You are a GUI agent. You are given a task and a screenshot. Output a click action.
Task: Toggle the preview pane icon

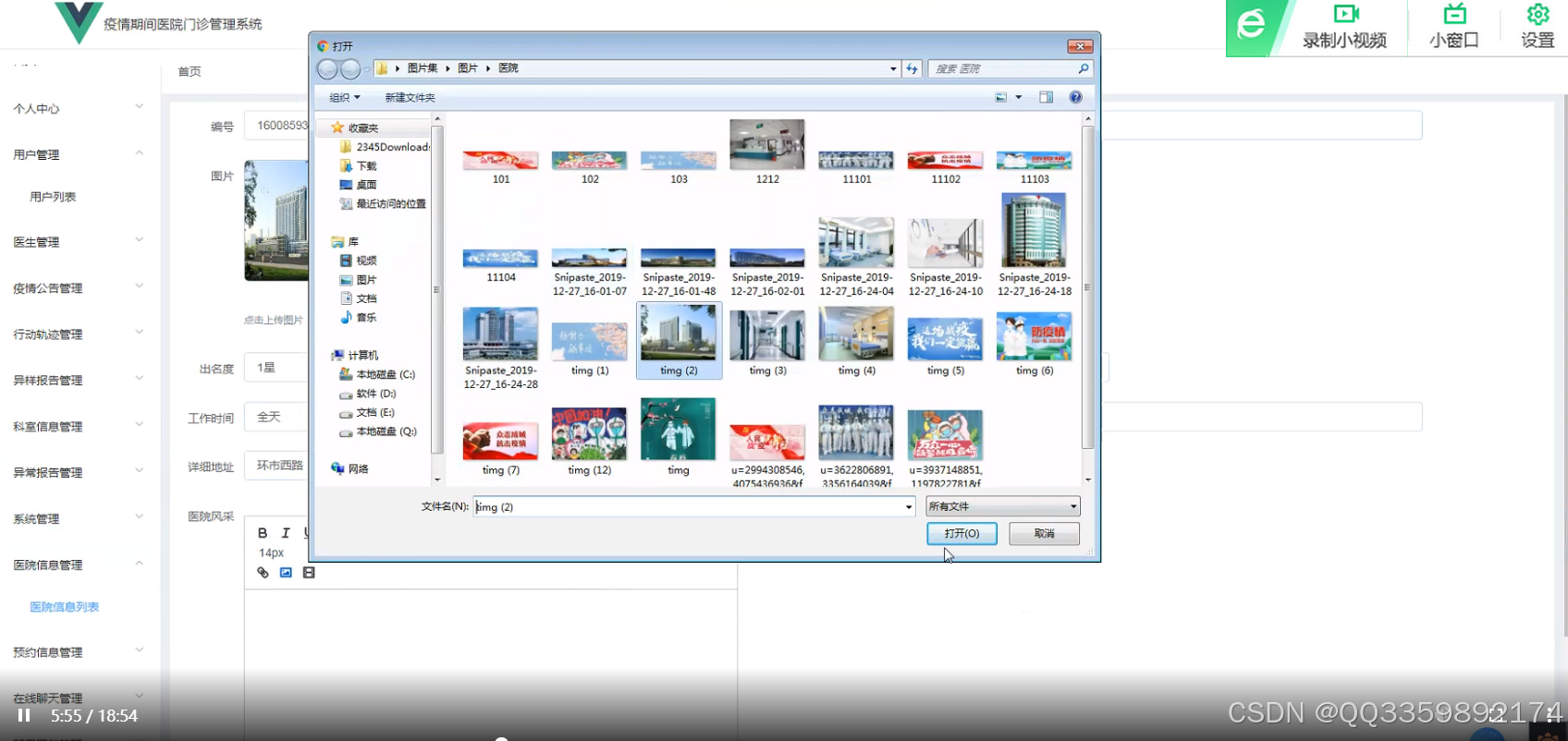[1046, 97]
